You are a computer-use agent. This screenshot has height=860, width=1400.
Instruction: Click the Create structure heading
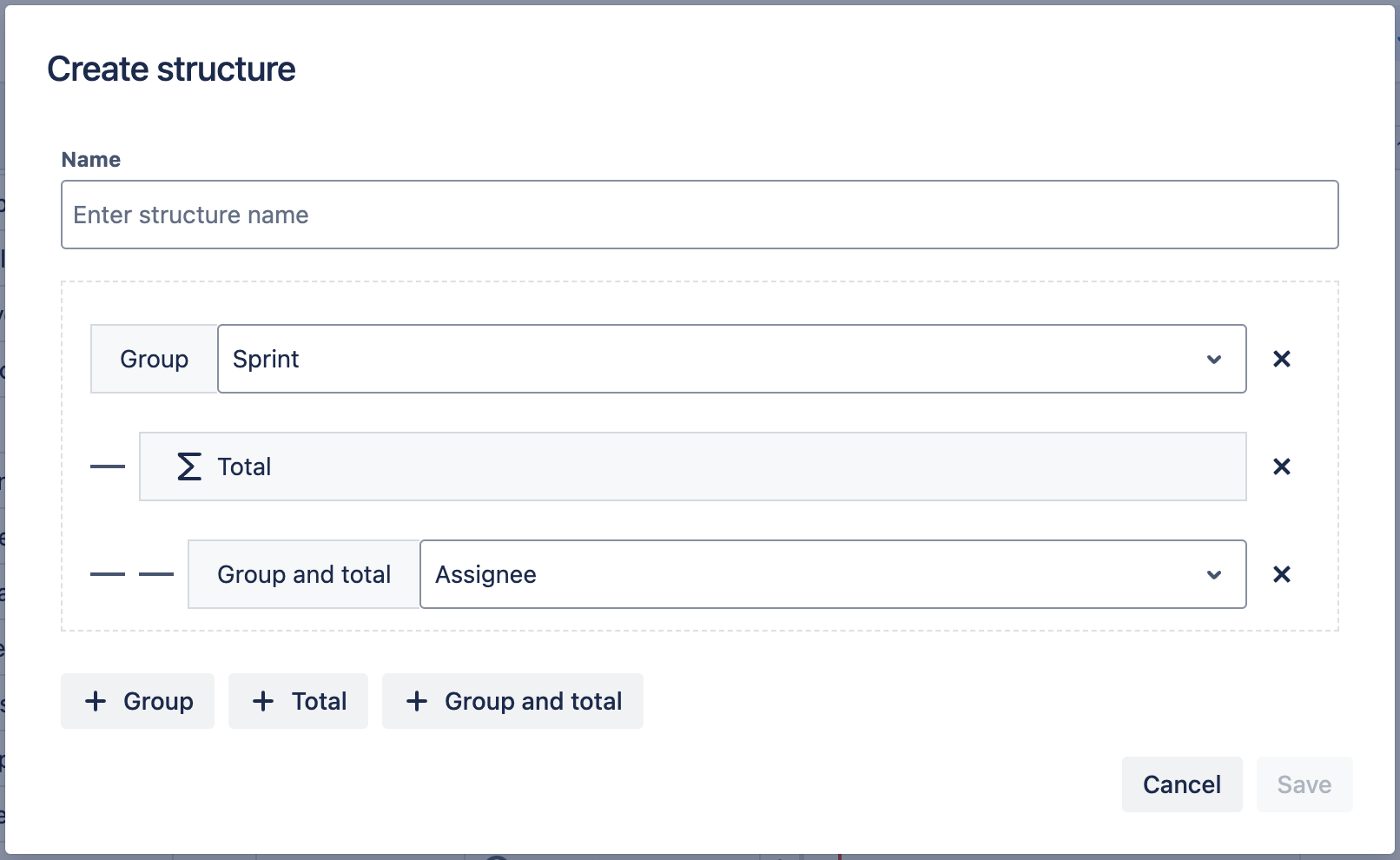point(171,69)
